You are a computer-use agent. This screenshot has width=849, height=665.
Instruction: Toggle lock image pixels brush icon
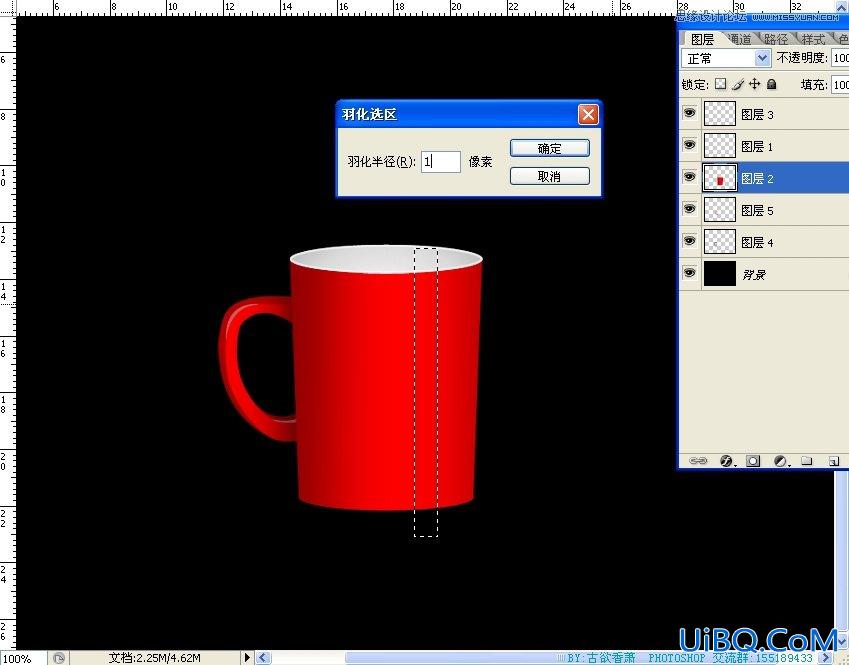(737, 84)
